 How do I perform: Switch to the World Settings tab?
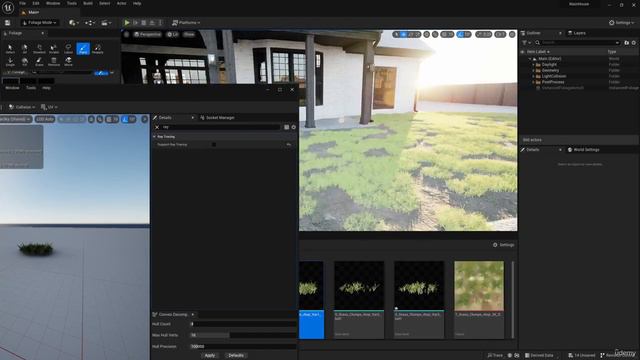click(x=584, y=150)
